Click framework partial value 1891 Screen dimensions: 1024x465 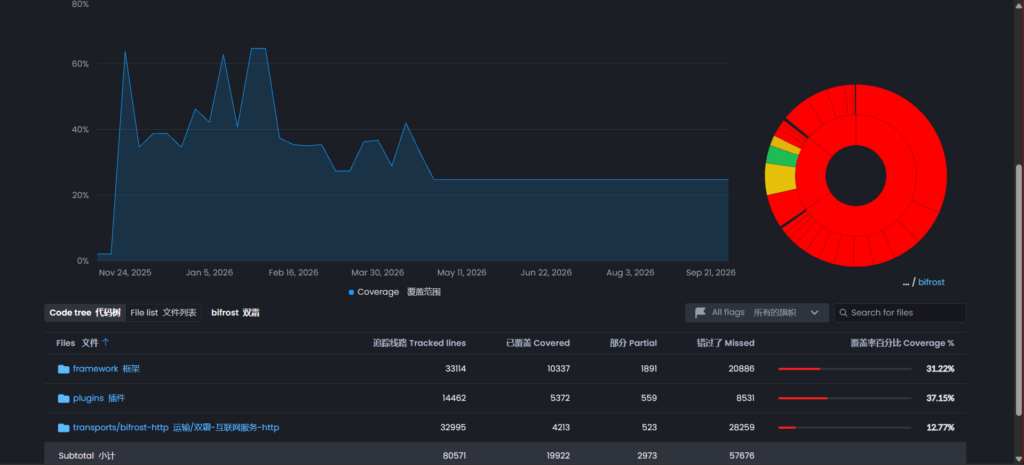point(648,369)
